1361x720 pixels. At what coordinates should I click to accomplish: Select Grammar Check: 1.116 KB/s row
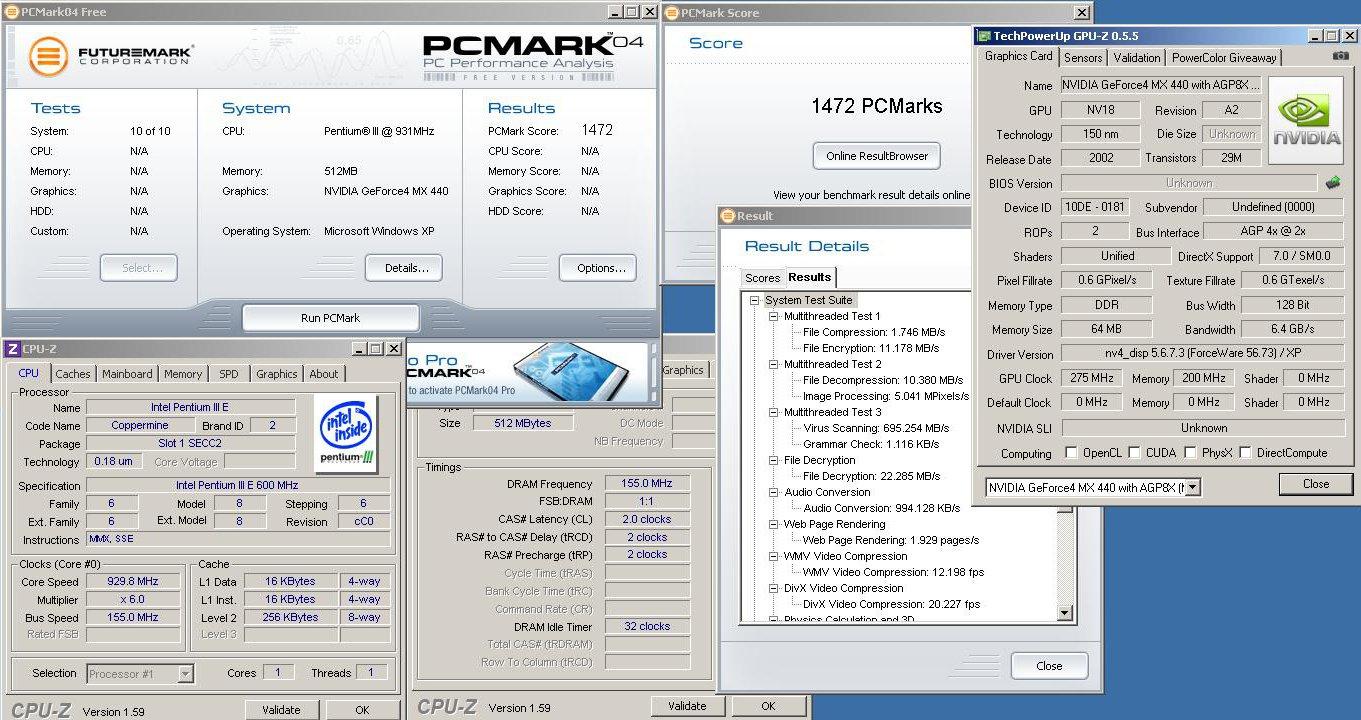click(x=871, y=444)
